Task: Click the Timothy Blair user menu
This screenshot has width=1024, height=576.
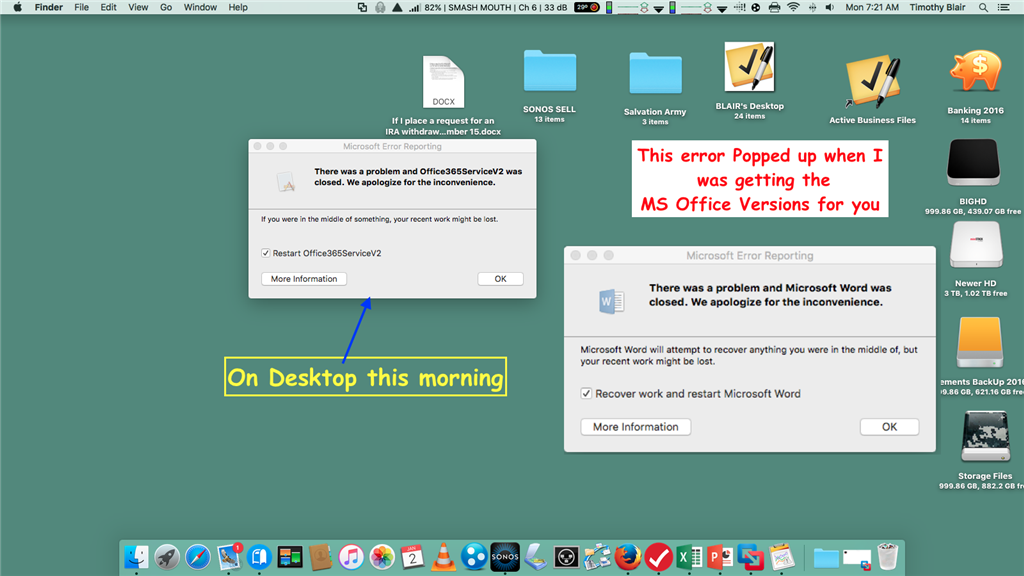Action: coord(937,7)
